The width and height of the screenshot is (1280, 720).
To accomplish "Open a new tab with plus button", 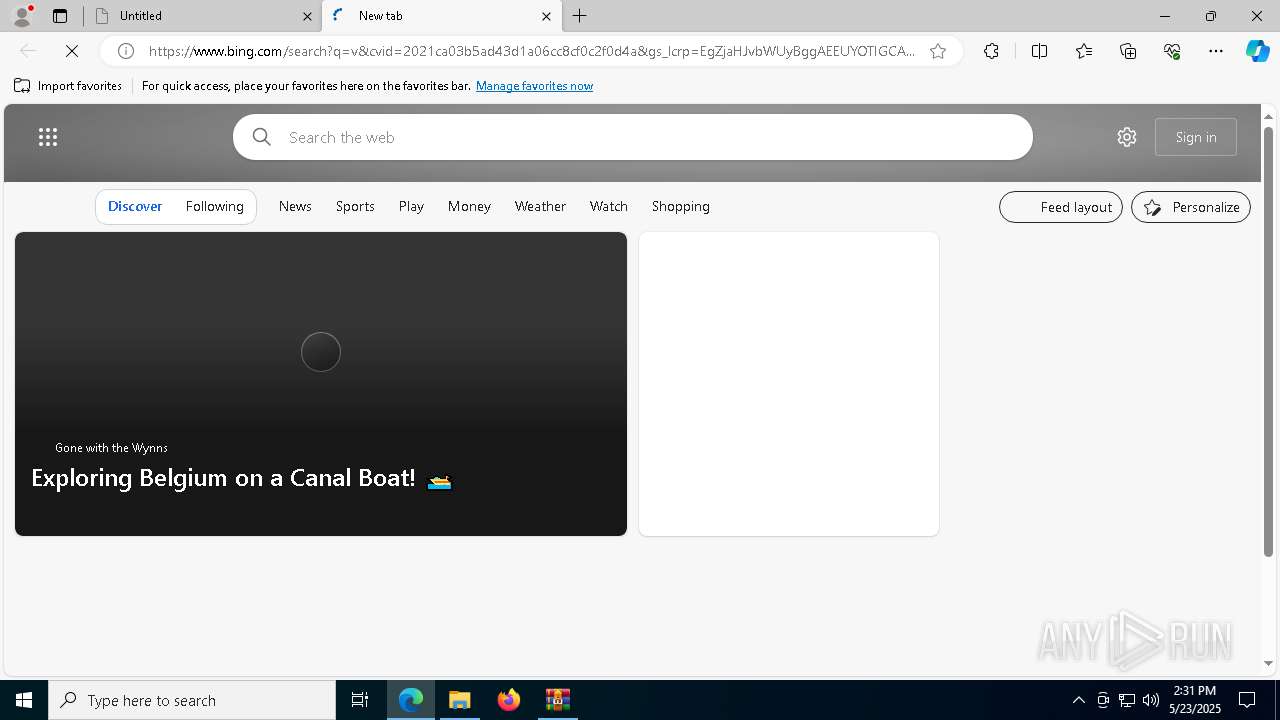I will pyautogui.click(x=580, y=16).
